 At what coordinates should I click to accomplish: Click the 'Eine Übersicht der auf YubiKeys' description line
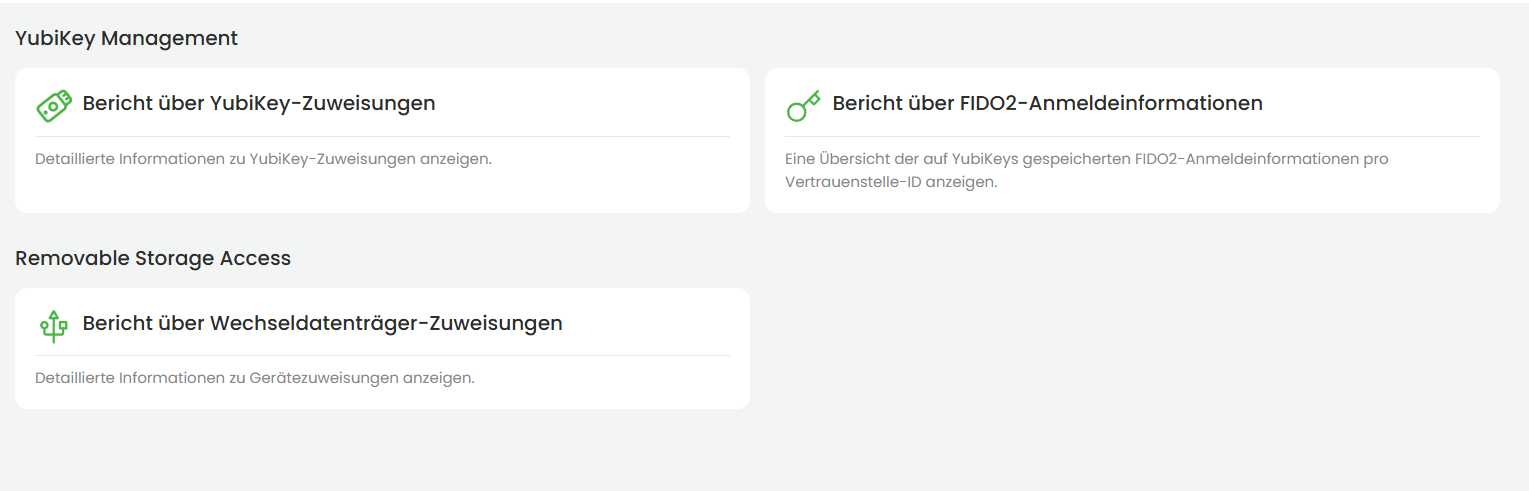1086,159
